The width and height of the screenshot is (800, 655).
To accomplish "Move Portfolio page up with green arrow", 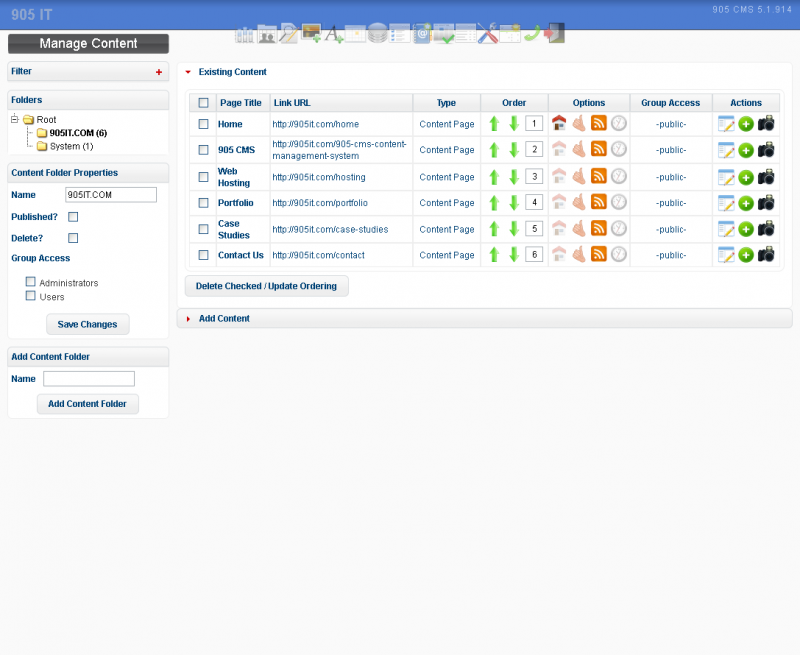I will click(494, 203).
